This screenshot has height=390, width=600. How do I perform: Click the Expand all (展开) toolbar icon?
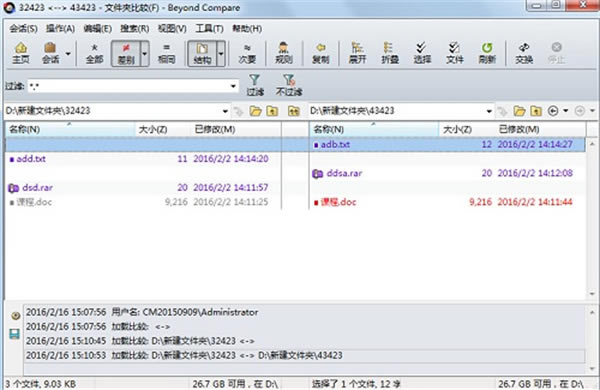(357, 53)
